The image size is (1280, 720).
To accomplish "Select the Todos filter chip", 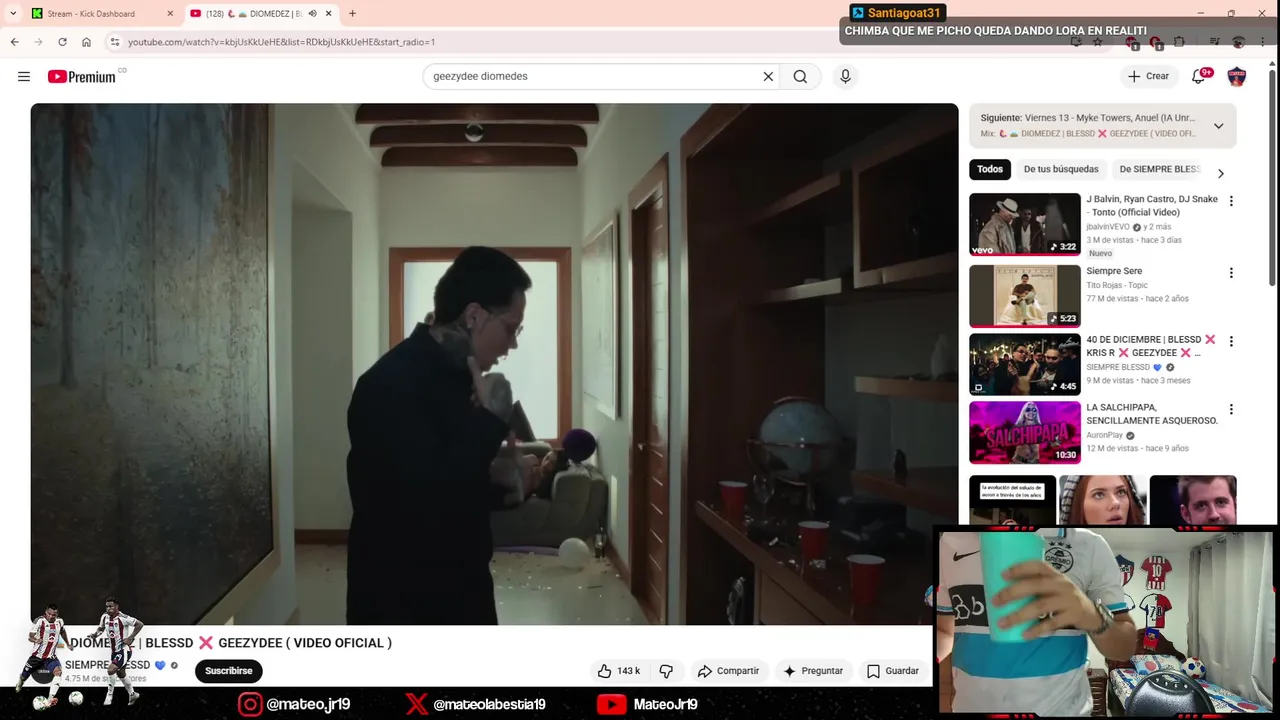I will (990, 169).
